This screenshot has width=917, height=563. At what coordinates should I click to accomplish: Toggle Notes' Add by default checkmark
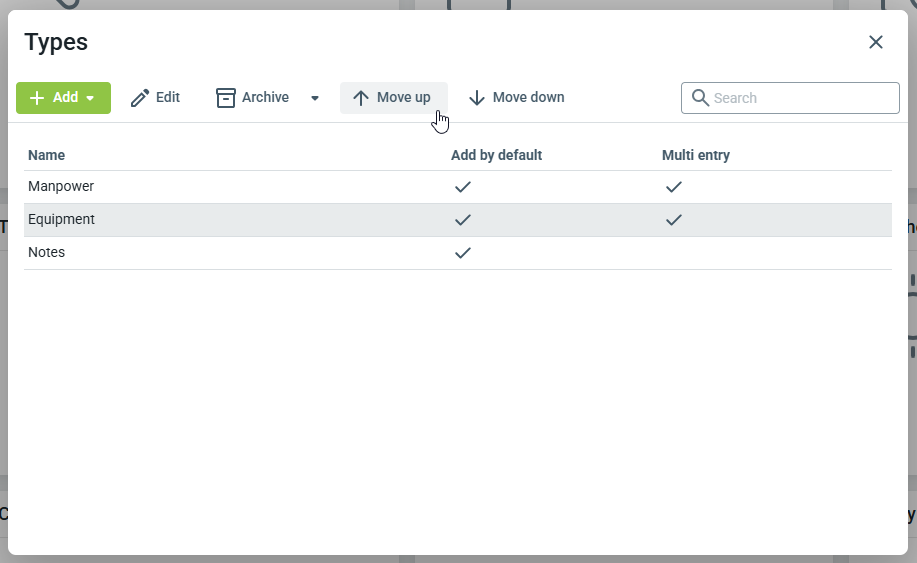coord(462,253)
